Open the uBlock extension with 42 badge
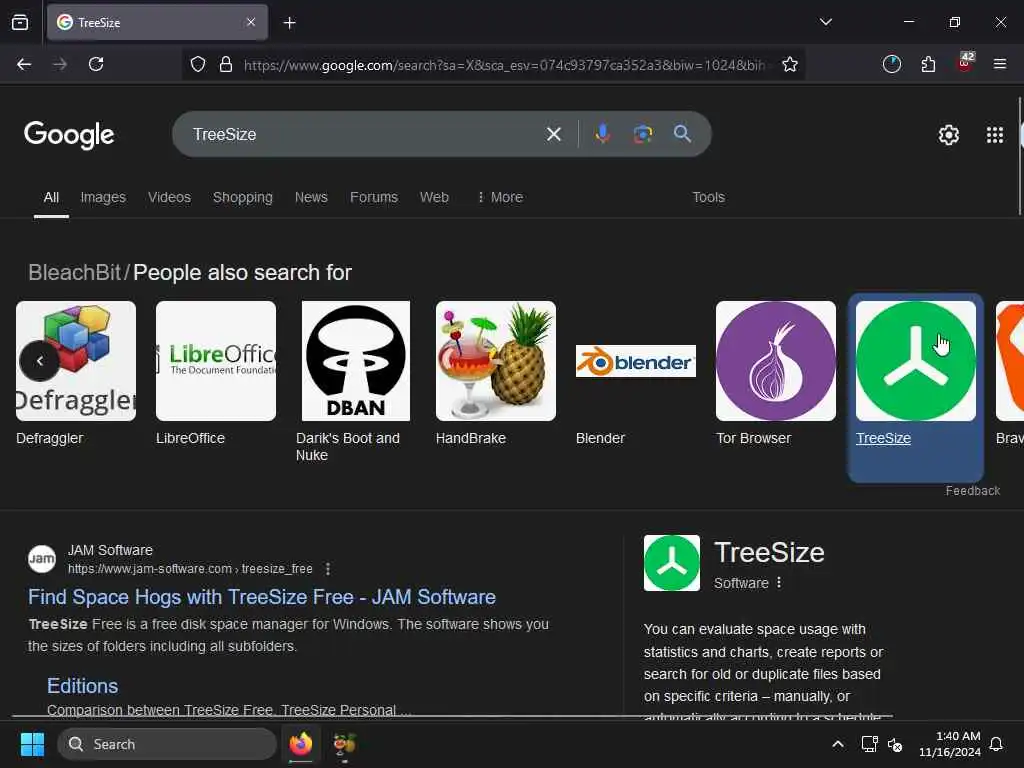Image resolution: width=1024 pixels, height=768 pixels. coord(965,63)
